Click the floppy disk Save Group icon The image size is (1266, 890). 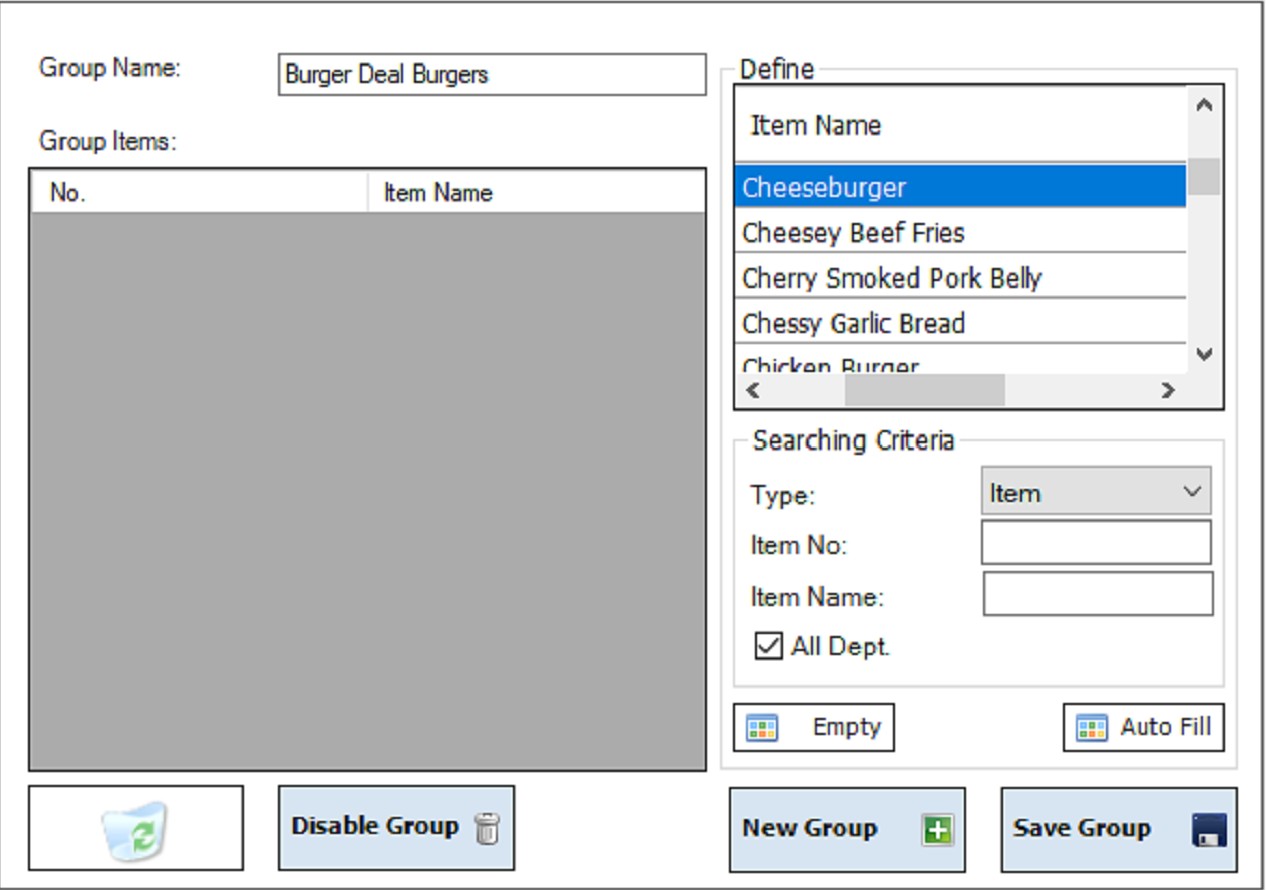pos(1209,830)
